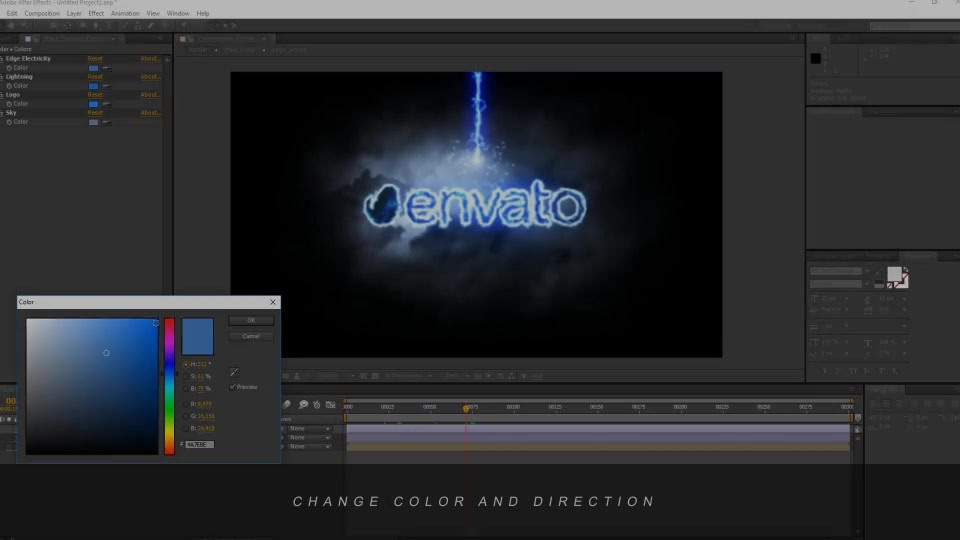Toggle the Lightning effect fx switch
This screenshot has width=960, height=540.
click(x=2, y=77)
